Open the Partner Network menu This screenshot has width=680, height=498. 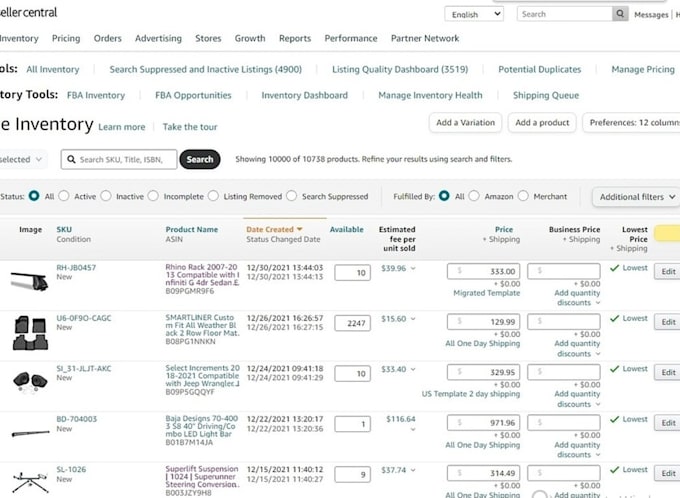tap(425, 38)
